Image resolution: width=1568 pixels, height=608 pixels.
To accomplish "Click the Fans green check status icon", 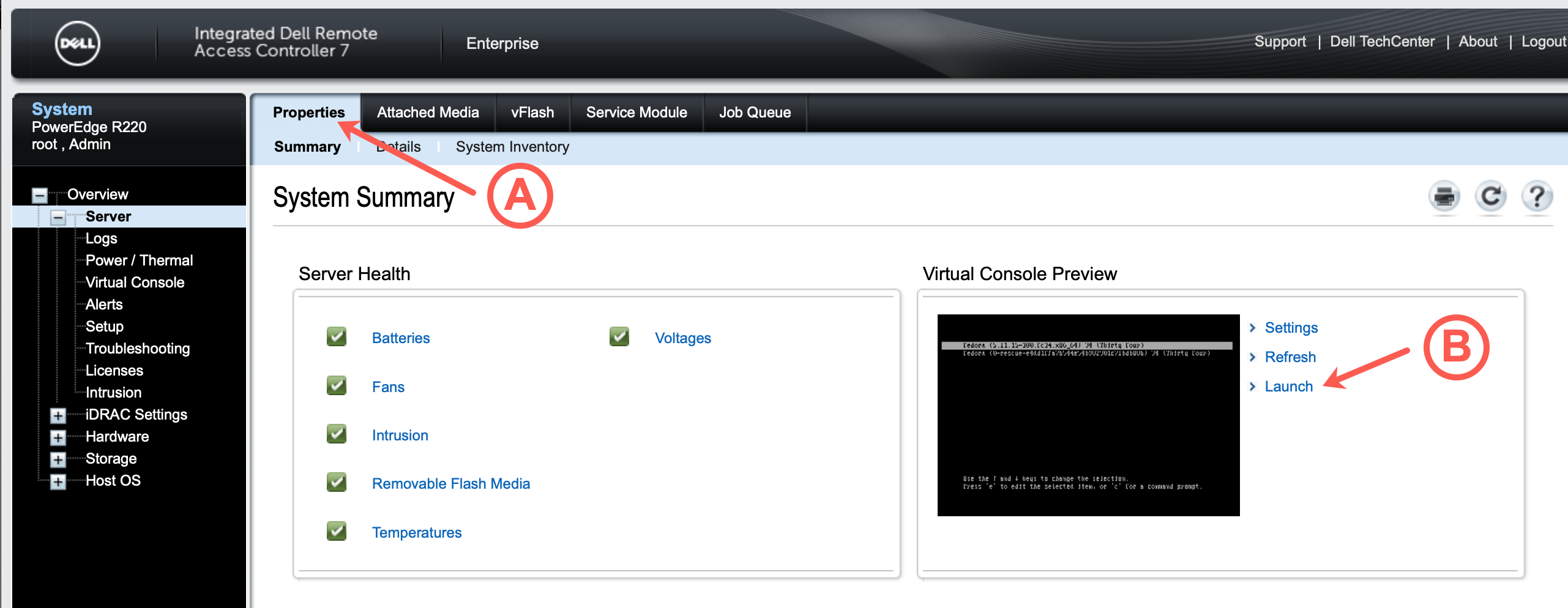I will [337, 386].
